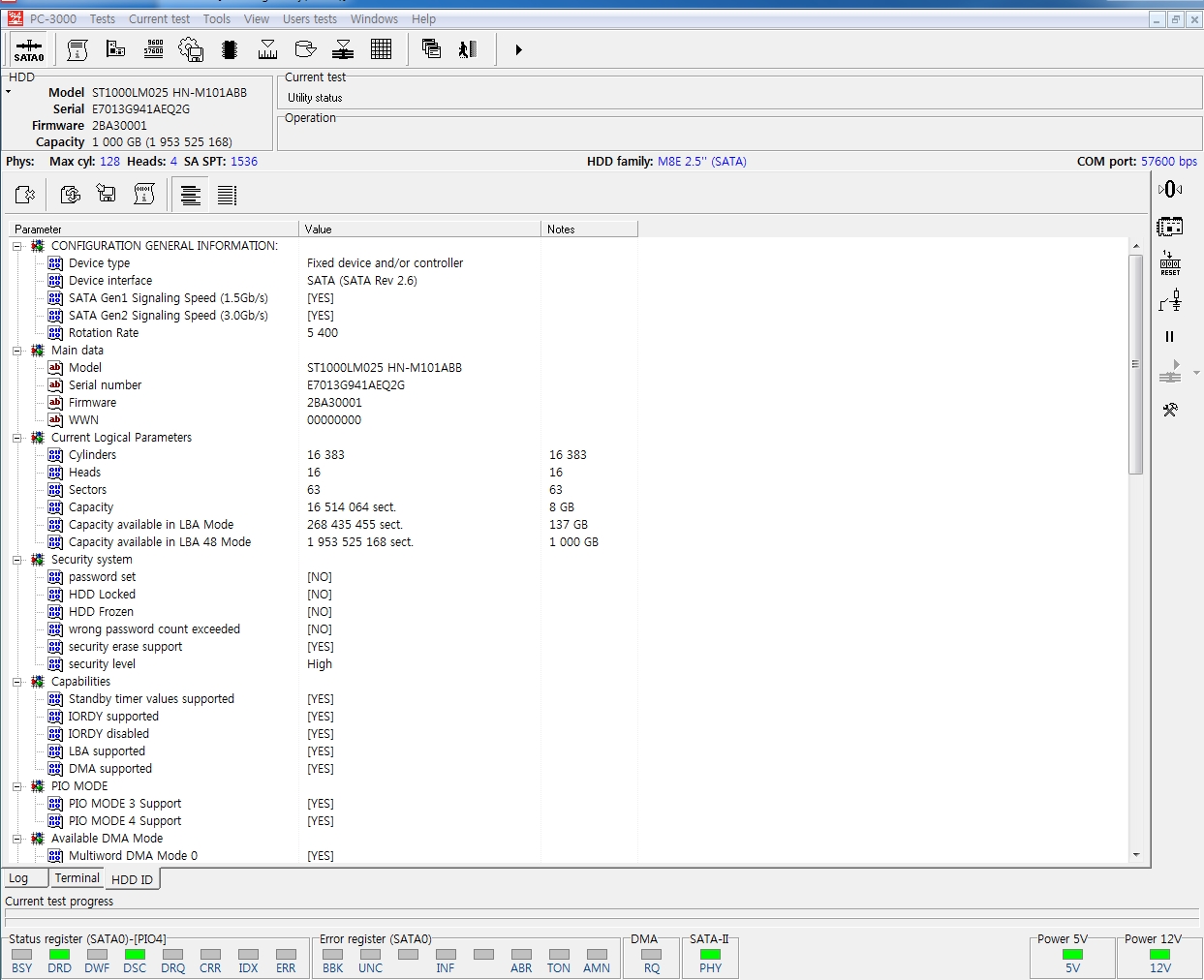This screenshot has width=1204, height=980.
Task: Switch to the Terminal tab
Action: point(77,878)
